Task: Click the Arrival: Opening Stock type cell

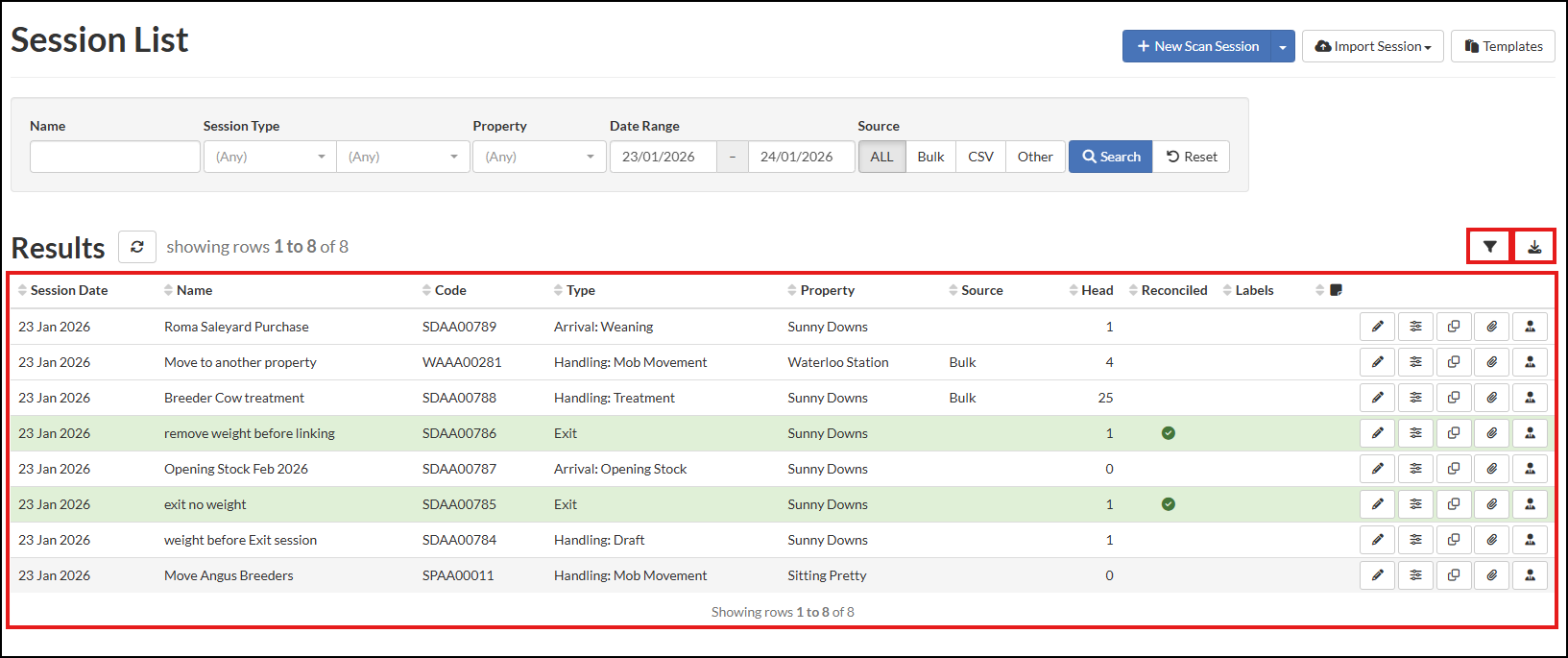Action: click(620, 469)
